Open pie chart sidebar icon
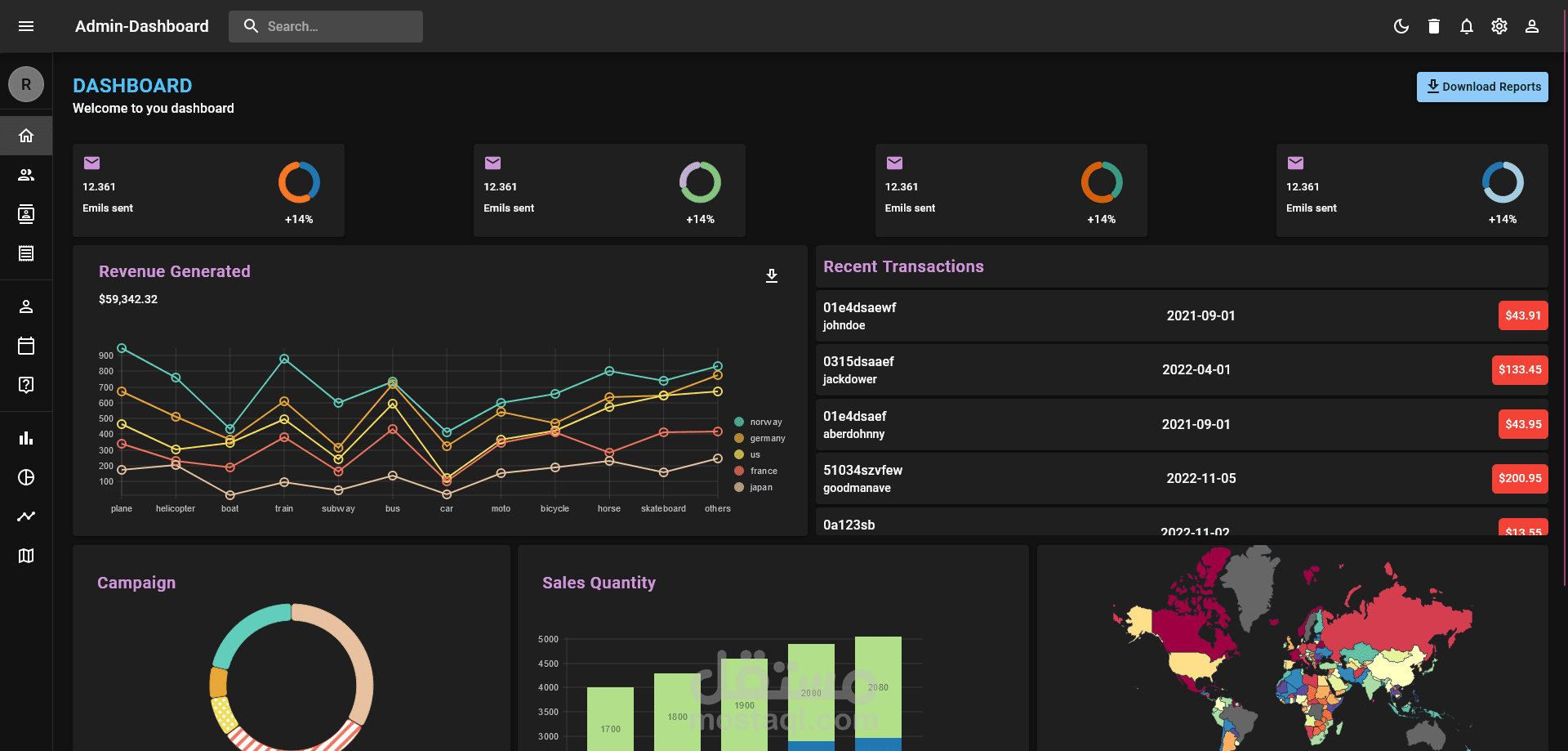The width and height of the screenshot is (1568, 751). pyautogui.click(x=26, y=477)
